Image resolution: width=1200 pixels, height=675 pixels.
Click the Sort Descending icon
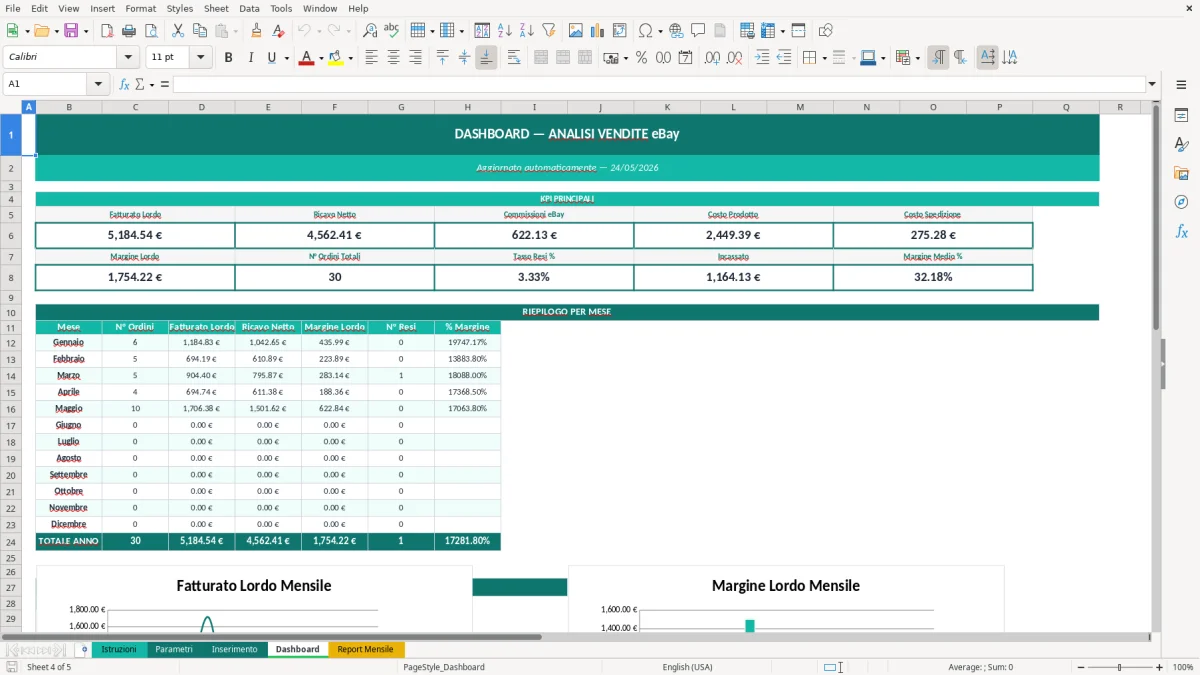click(x=526, y=31)
